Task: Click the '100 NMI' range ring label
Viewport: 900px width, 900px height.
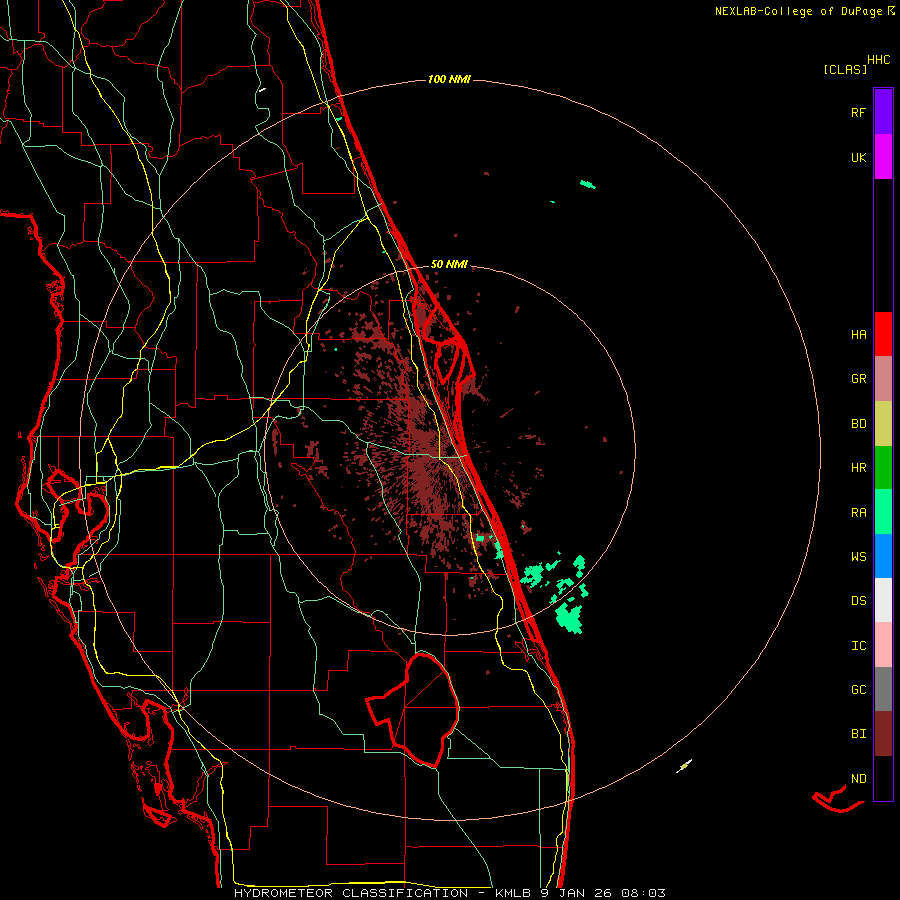Action: 449,79
